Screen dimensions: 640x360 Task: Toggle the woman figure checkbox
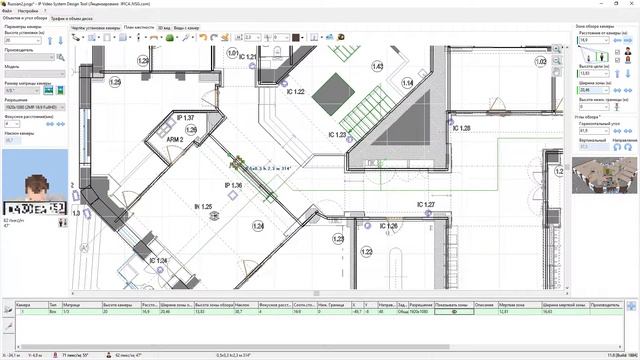tap(617, 60)
